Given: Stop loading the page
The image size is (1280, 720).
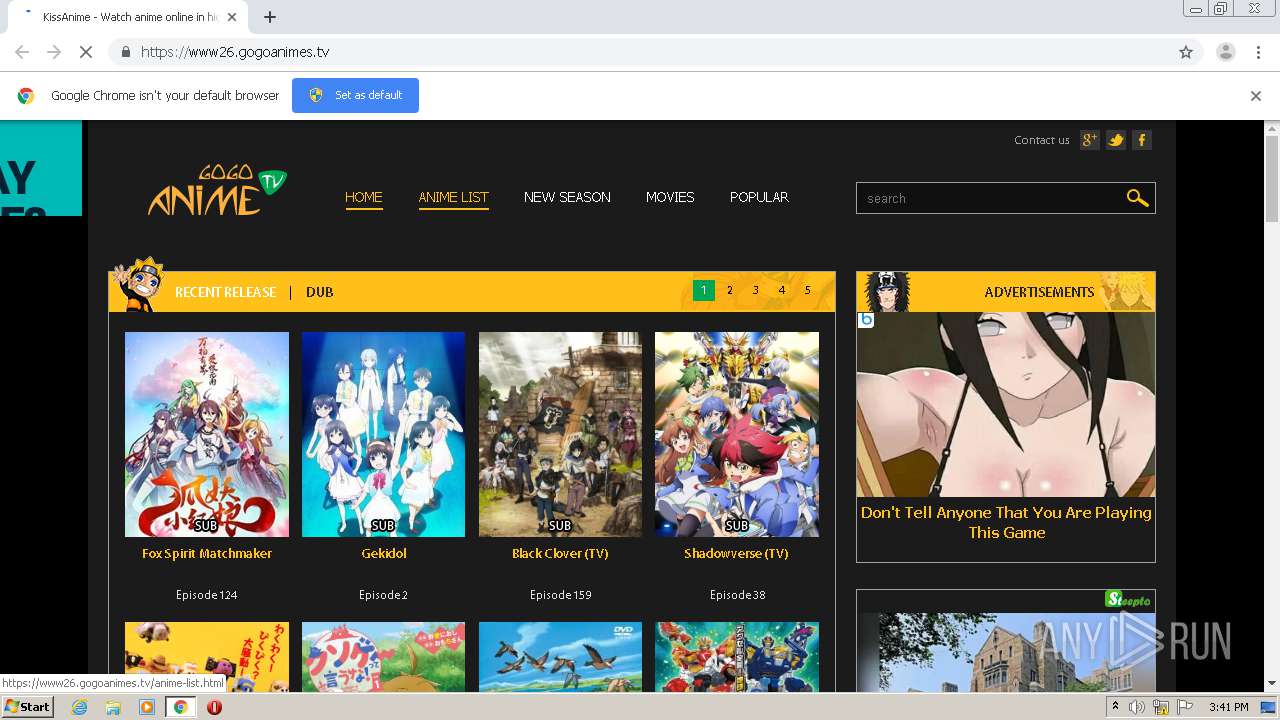Looking at the screenshot, I should tap(85, 52).
